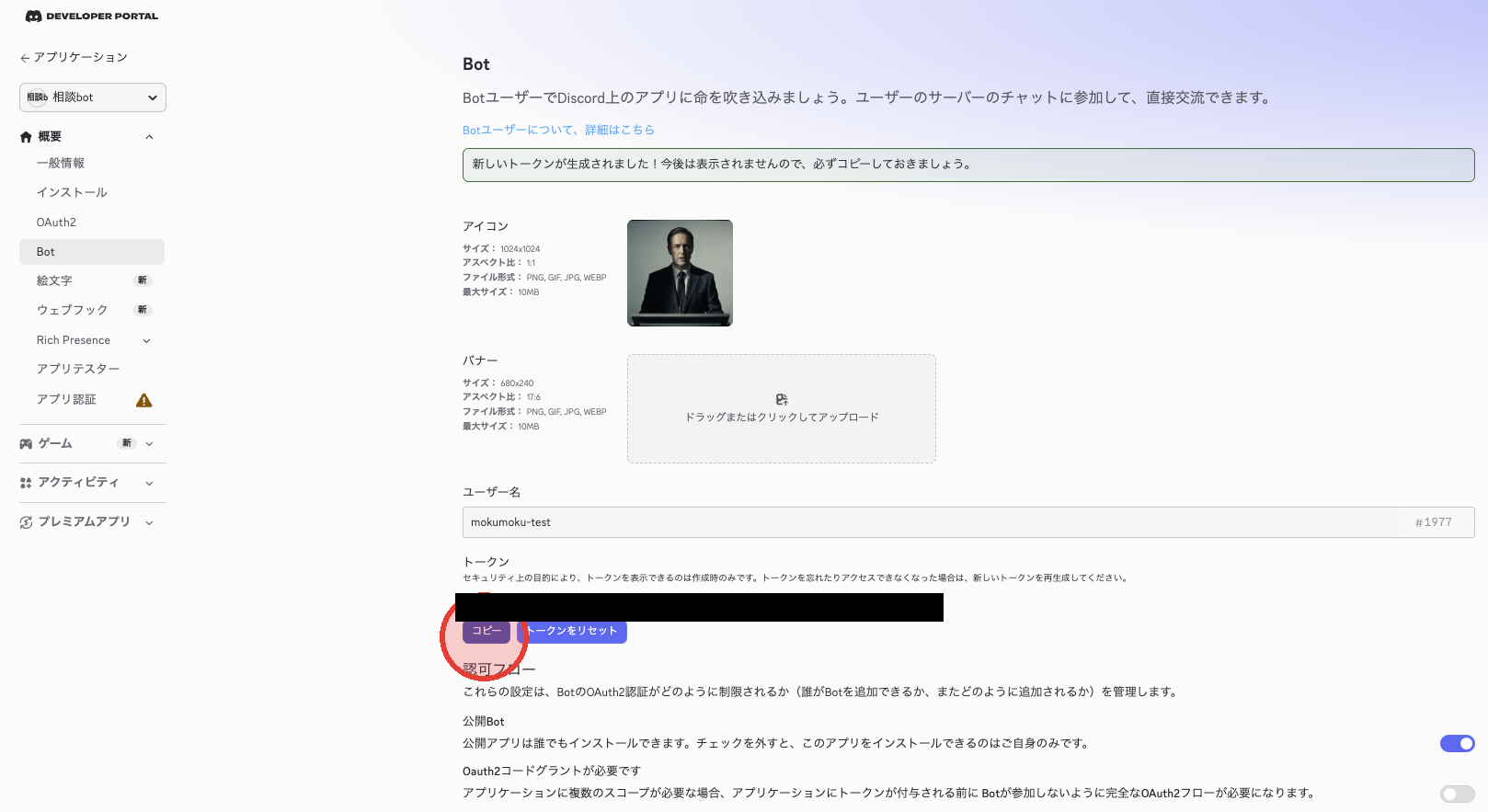Click the トークン section label
Screen dimensions: 1488x812
tap(486, 562)
